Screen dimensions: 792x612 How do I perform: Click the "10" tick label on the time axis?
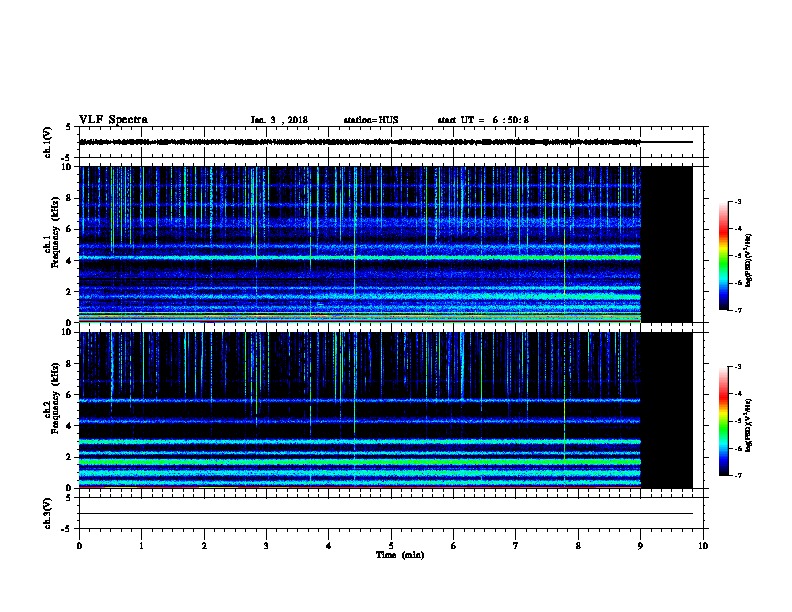point(703,545)
